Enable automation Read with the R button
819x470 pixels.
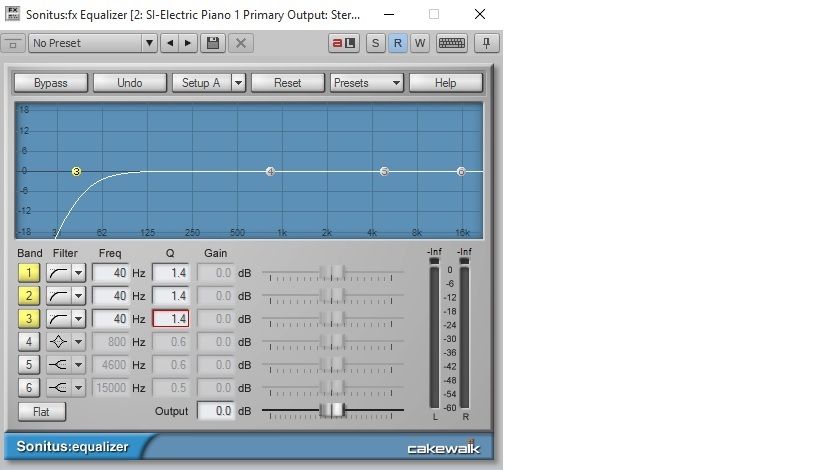click(x=397, y=43)
